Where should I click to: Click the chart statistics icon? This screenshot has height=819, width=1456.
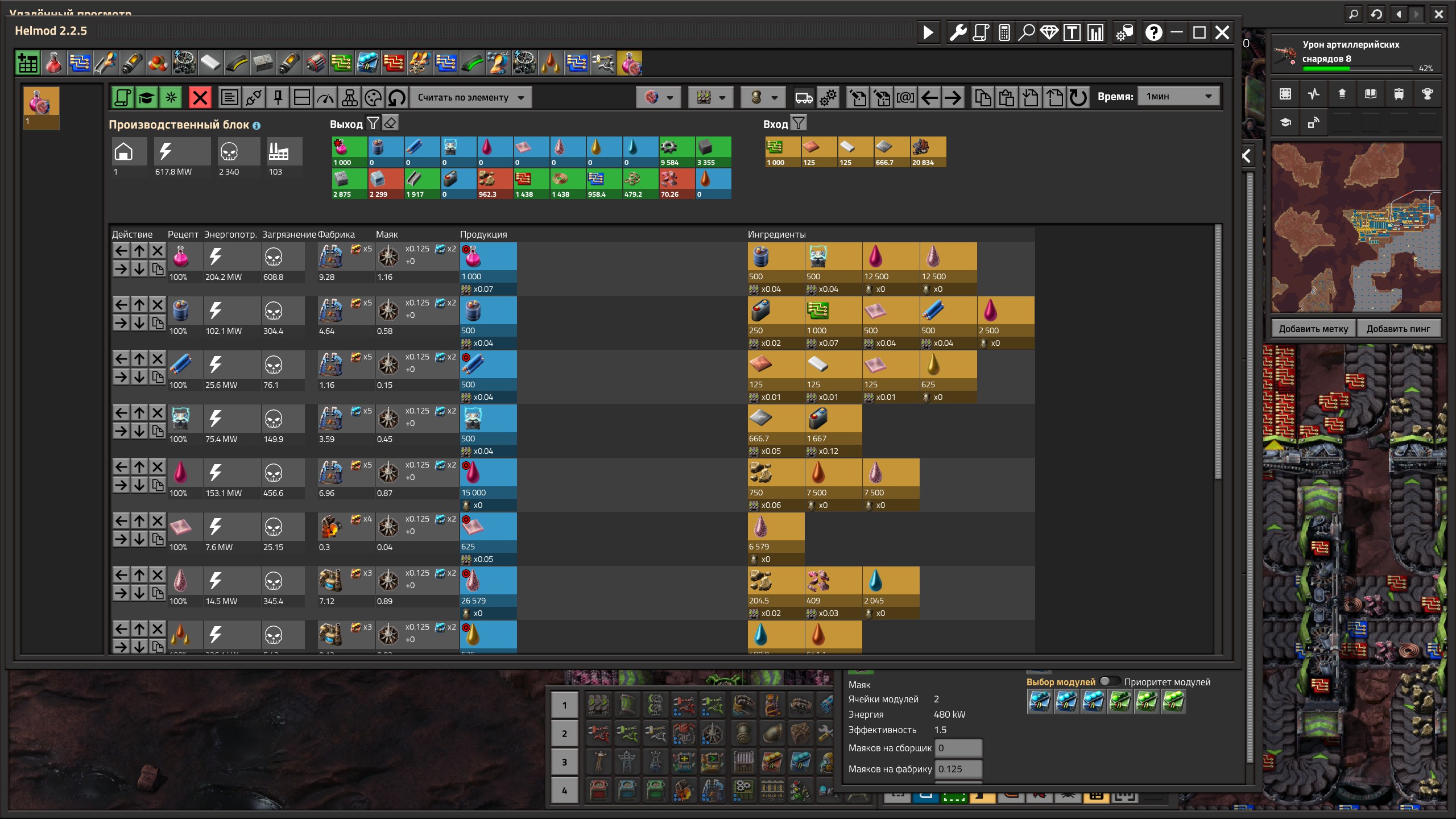point(1095,32)
